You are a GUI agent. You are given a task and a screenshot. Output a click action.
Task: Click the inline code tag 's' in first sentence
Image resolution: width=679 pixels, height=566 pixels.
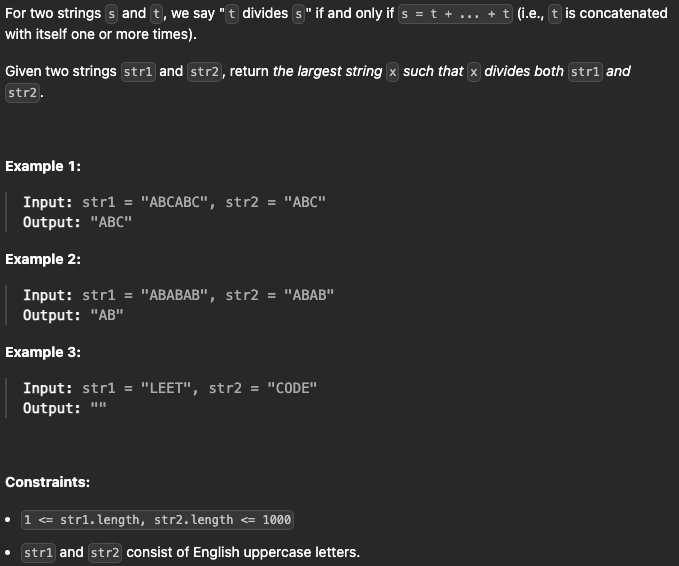coord(112,14)
